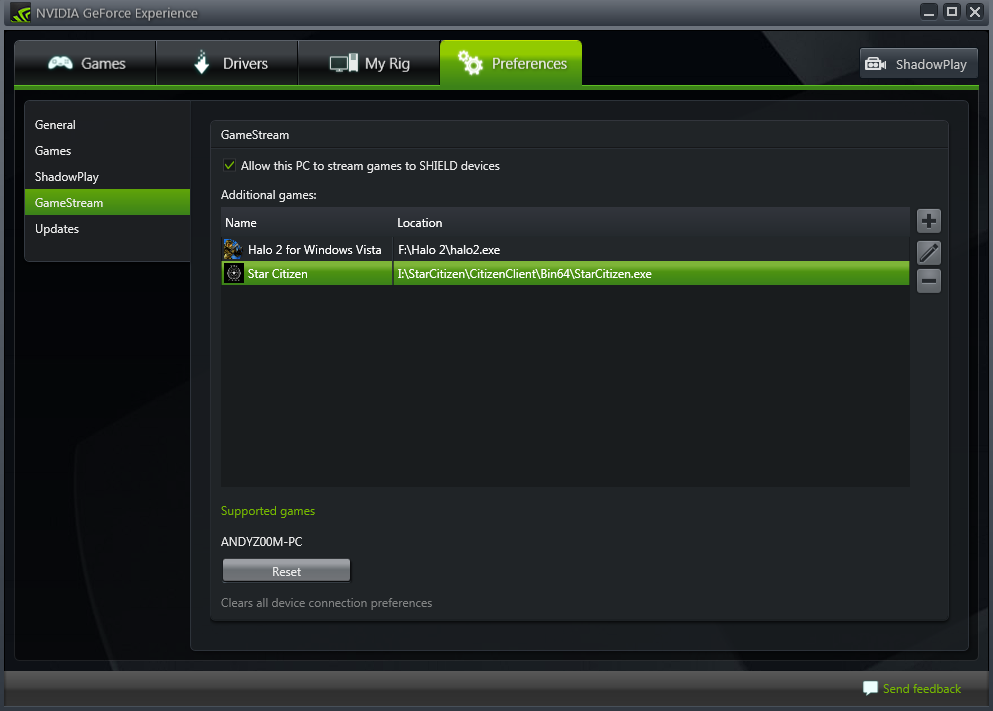Select the pencil icon to edit game entry
The height and width of the screenshot is (711, 993).
pyautogui.click(x=928, y=253)
